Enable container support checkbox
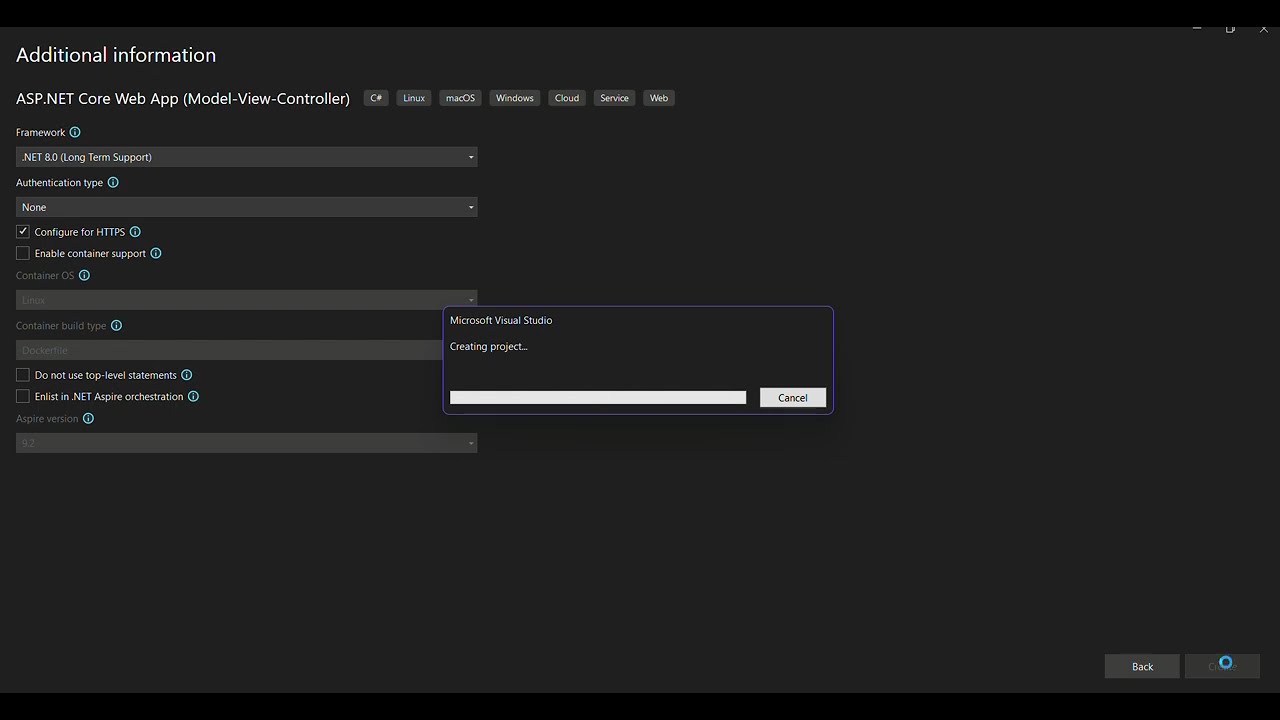Image resolution: width=1280 pixels, height=720 pixels. 23,253
